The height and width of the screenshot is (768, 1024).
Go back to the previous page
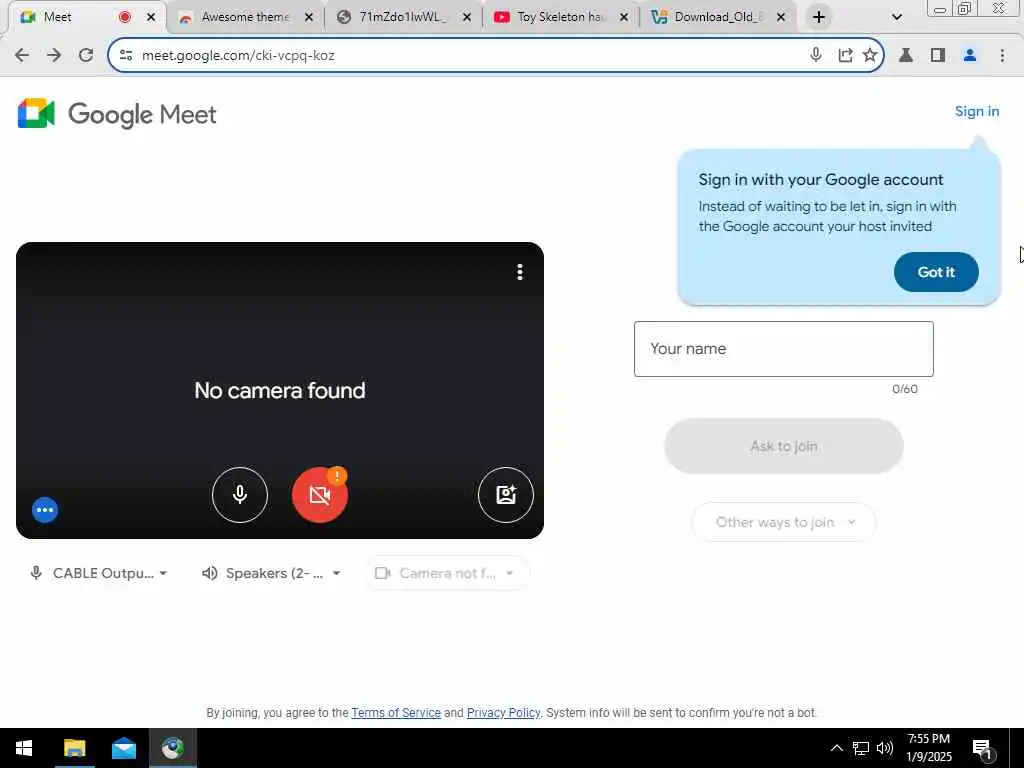click(22, 55)
